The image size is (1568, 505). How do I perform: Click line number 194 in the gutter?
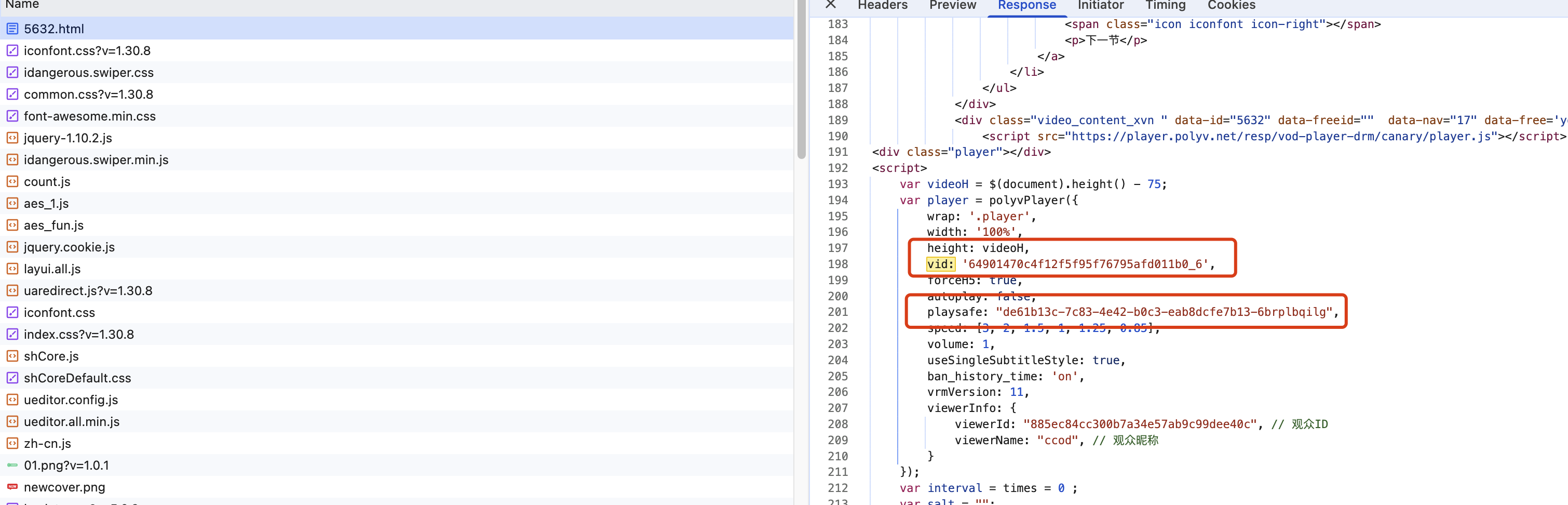[x=837, y=200]
